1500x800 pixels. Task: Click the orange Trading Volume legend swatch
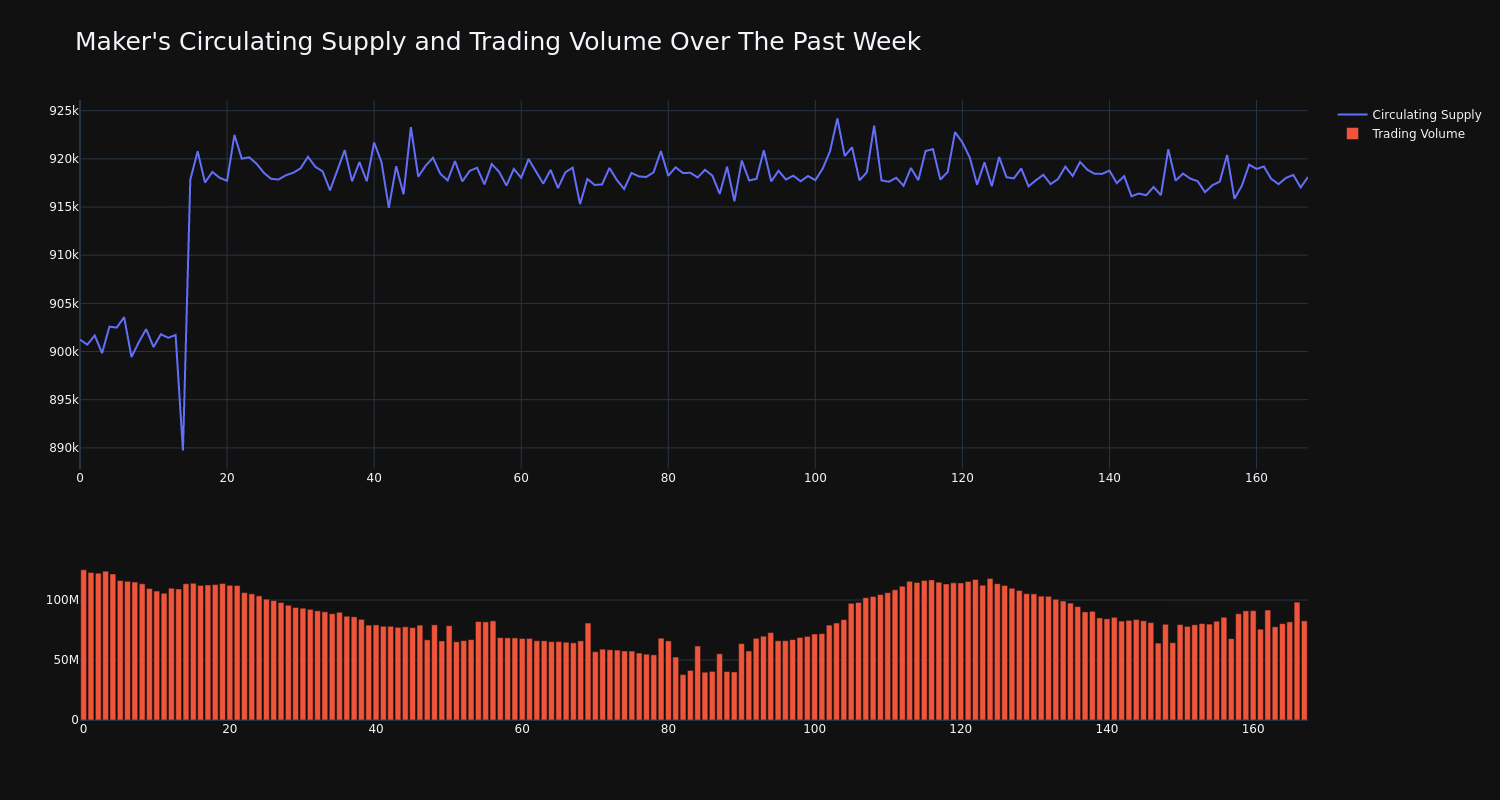coord(1352,134)
